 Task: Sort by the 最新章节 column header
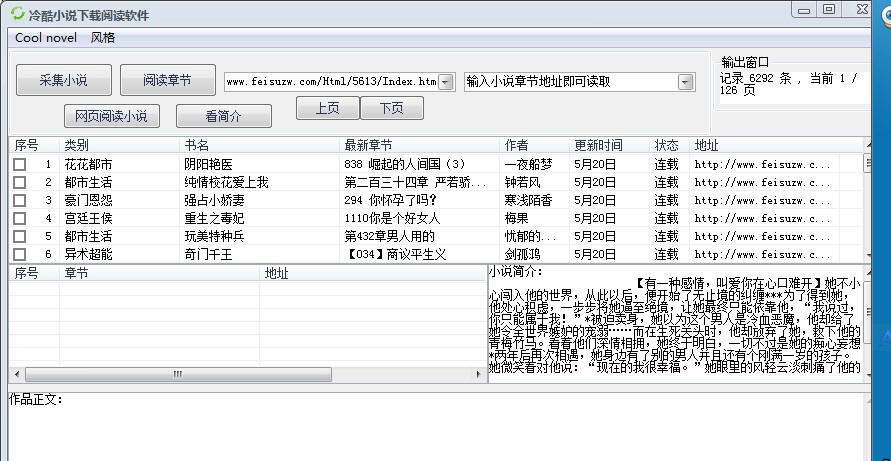tap(419, 146)
